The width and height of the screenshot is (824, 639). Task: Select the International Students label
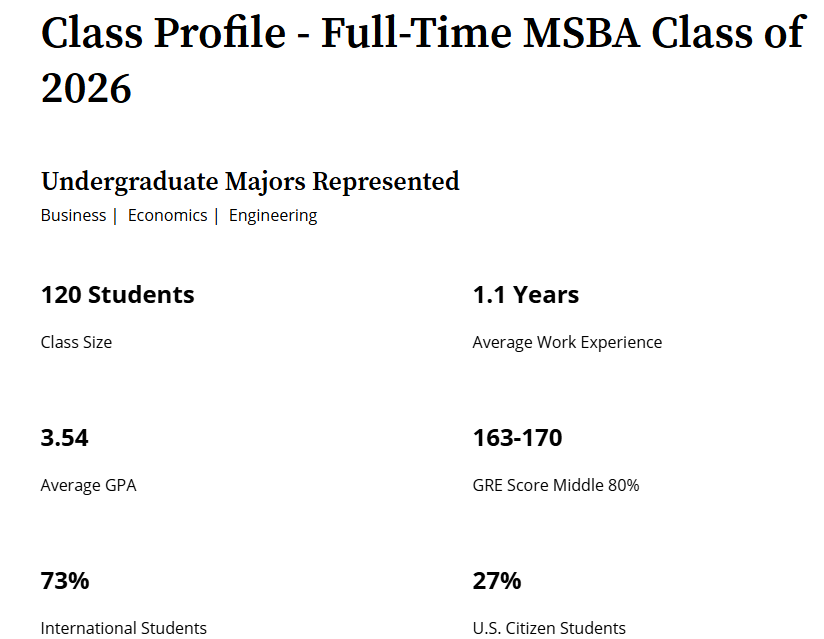pyautogui.click(x=123, y=628)
